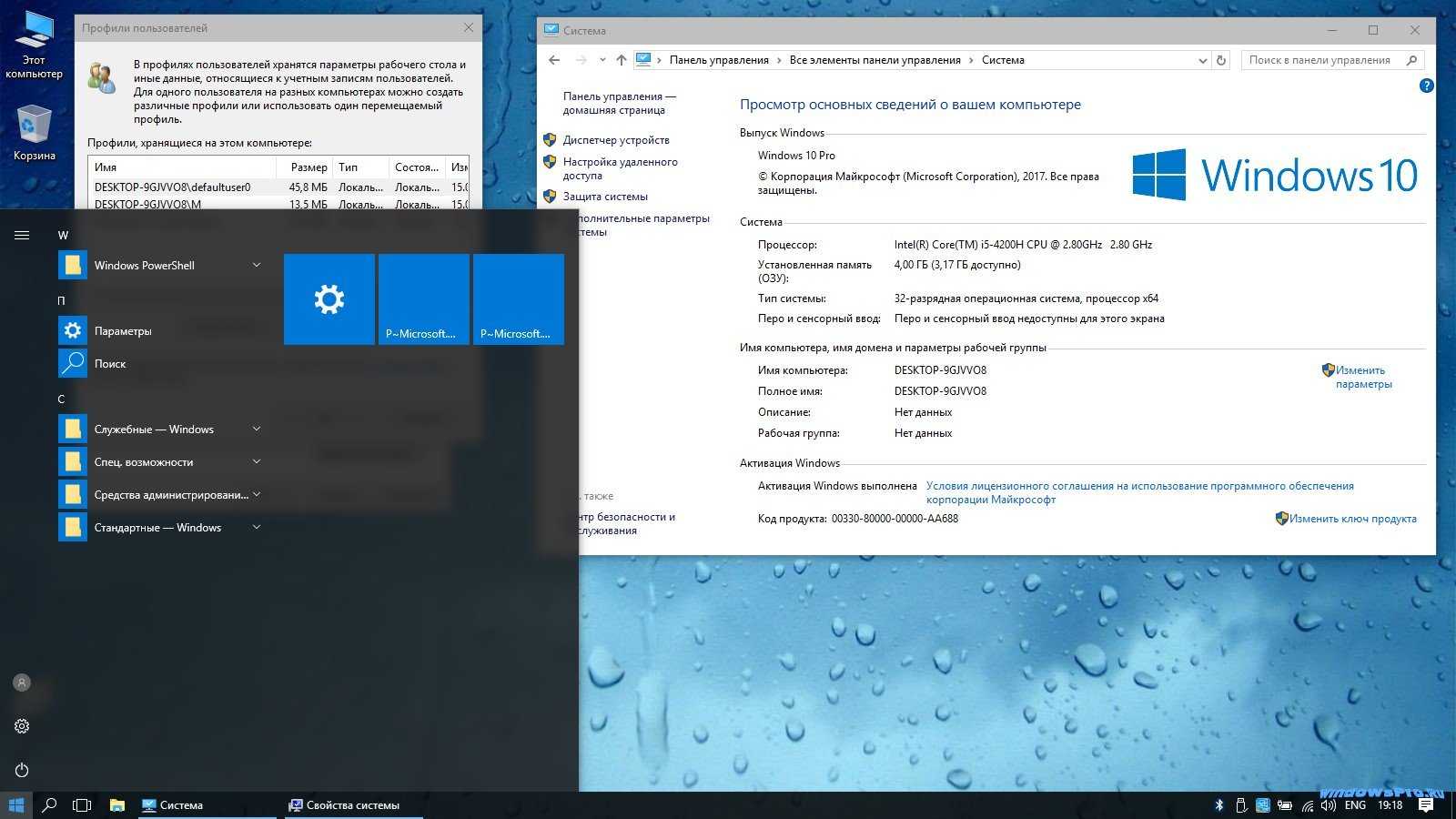Open Панель управления — домашняя страница link
Viewport: 1456px width, 819px height.
coord(619,103)
